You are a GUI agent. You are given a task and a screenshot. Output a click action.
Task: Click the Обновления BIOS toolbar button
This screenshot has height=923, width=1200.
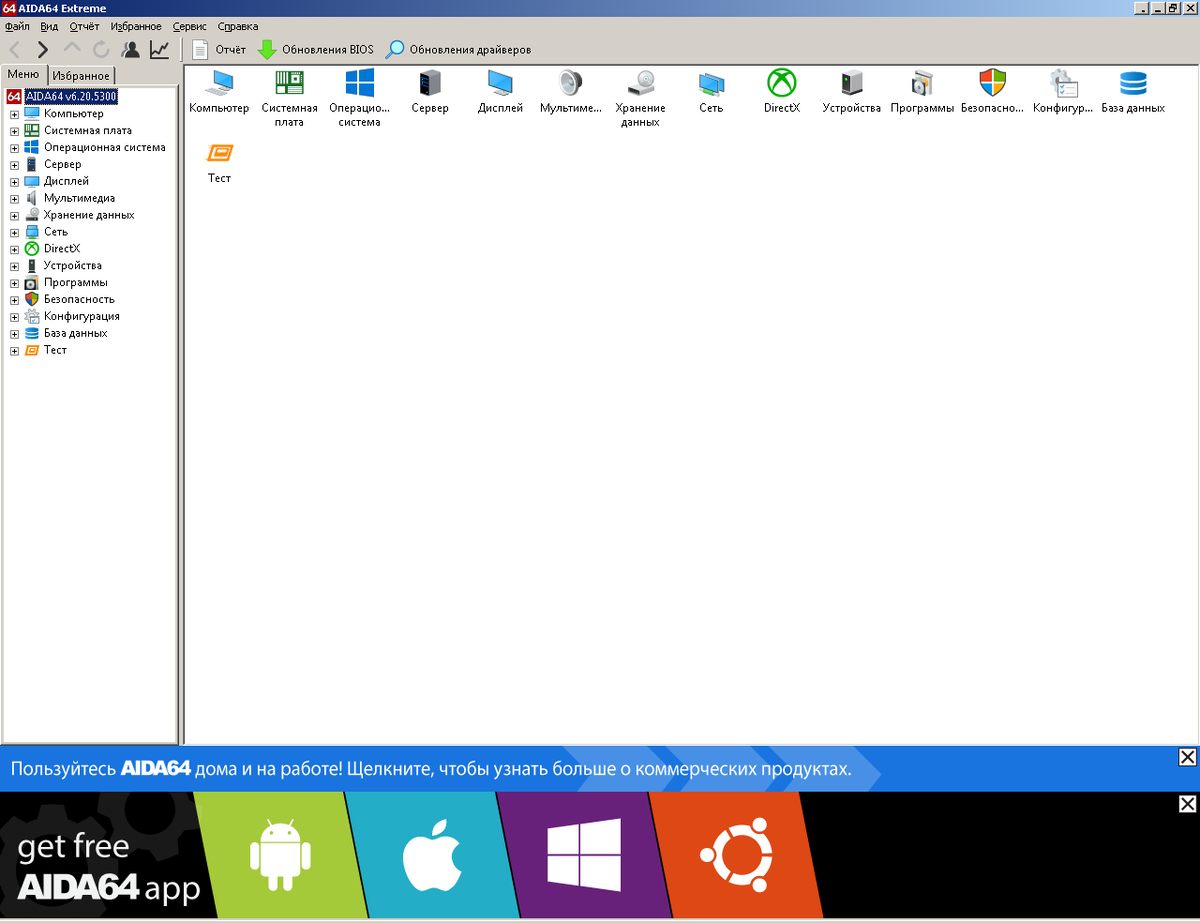(315, 49)
